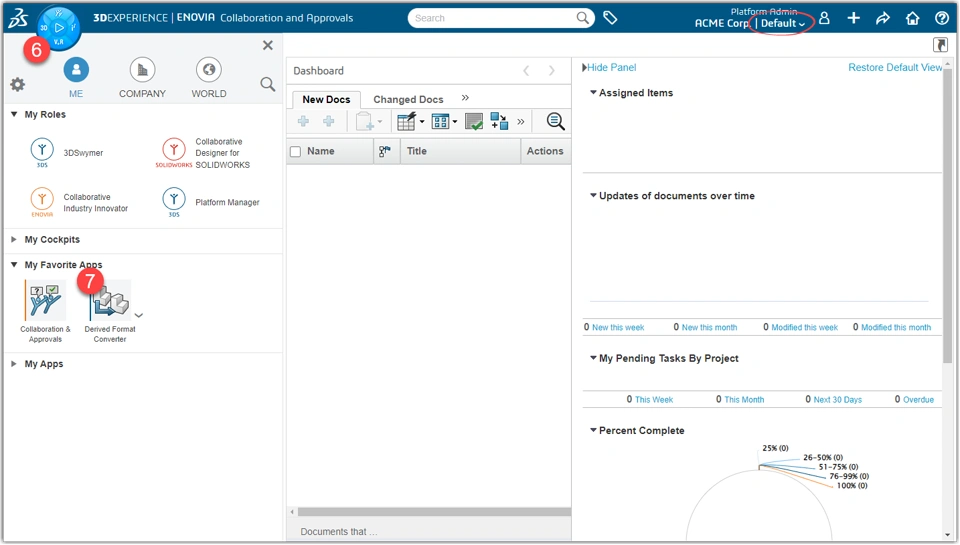Click the Actions column header

click(x=545, y=151)
